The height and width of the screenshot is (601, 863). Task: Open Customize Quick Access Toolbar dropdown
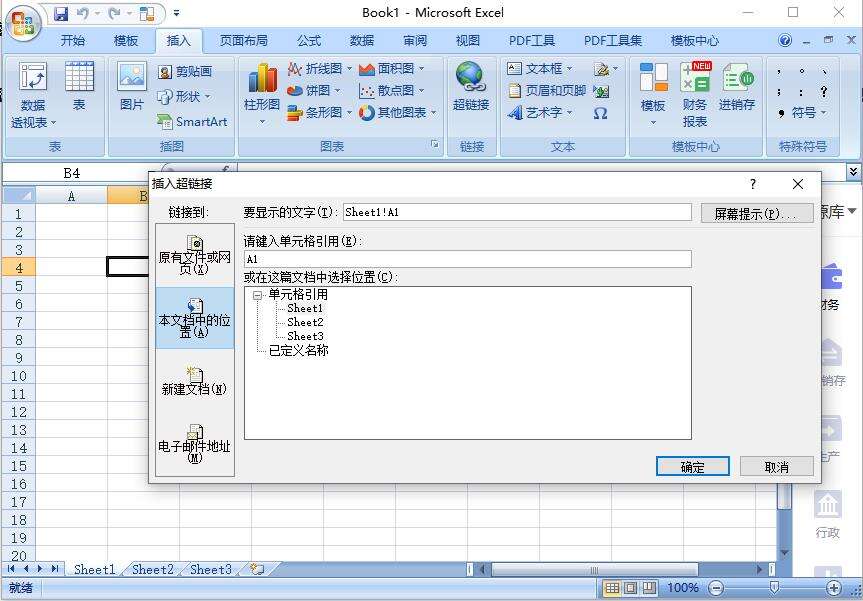click(177, 13)
